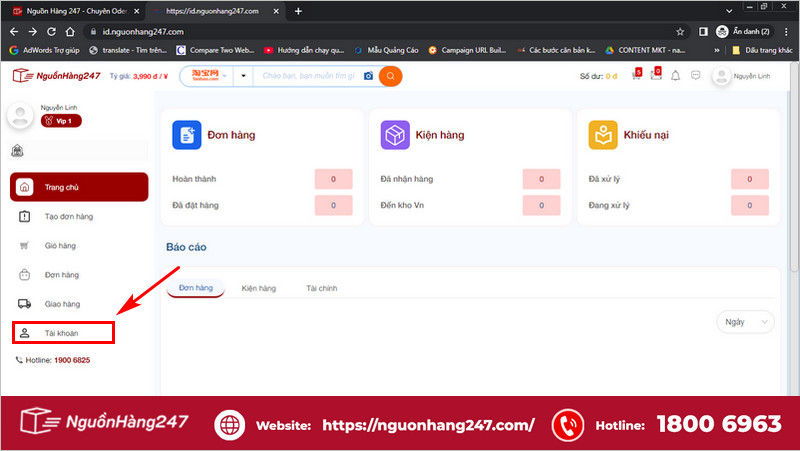Select the Tài chính report tab
Viewport: 800px width, 451px height.
click(x=321, y=288)
